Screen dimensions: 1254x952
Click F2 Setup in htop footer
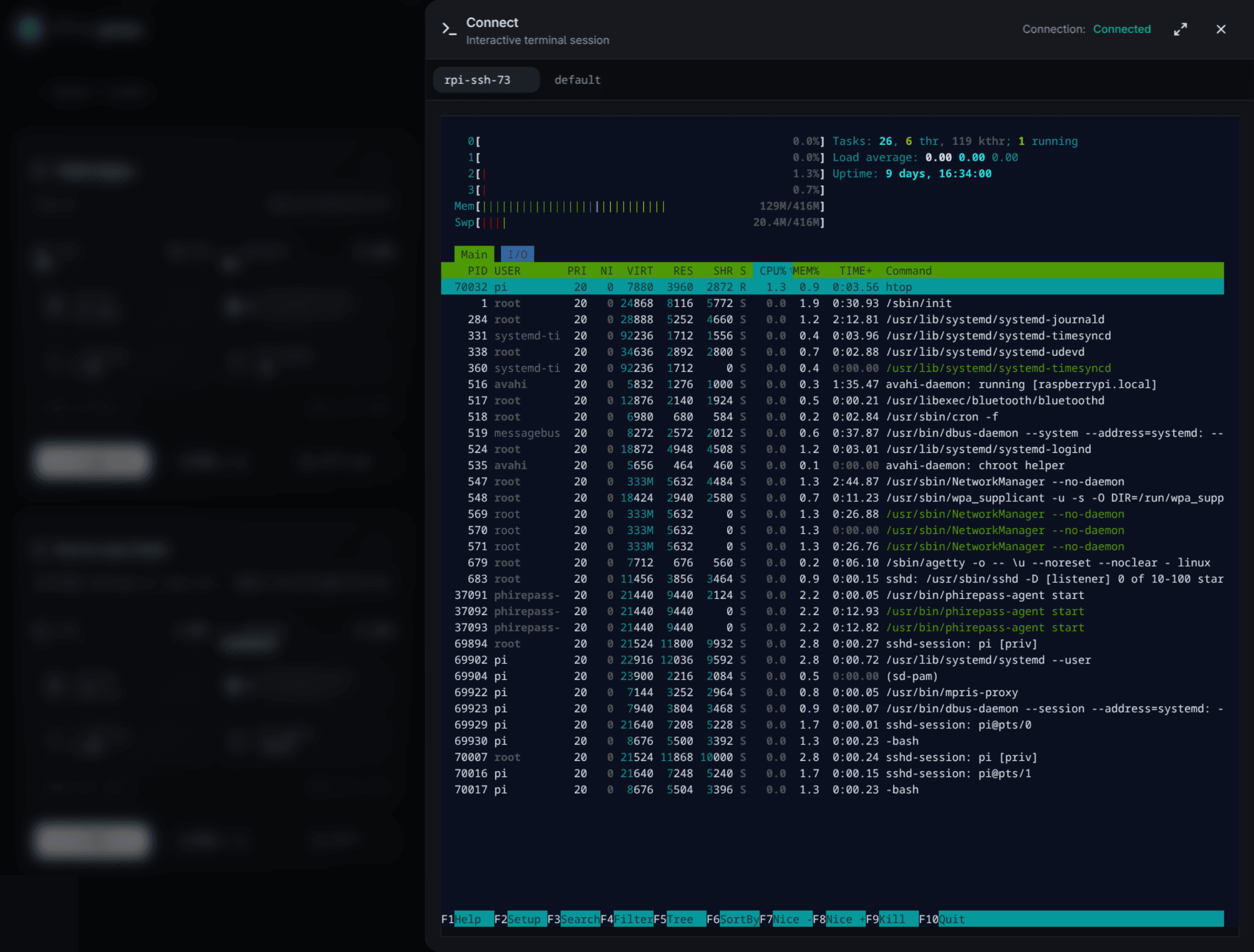521,919
